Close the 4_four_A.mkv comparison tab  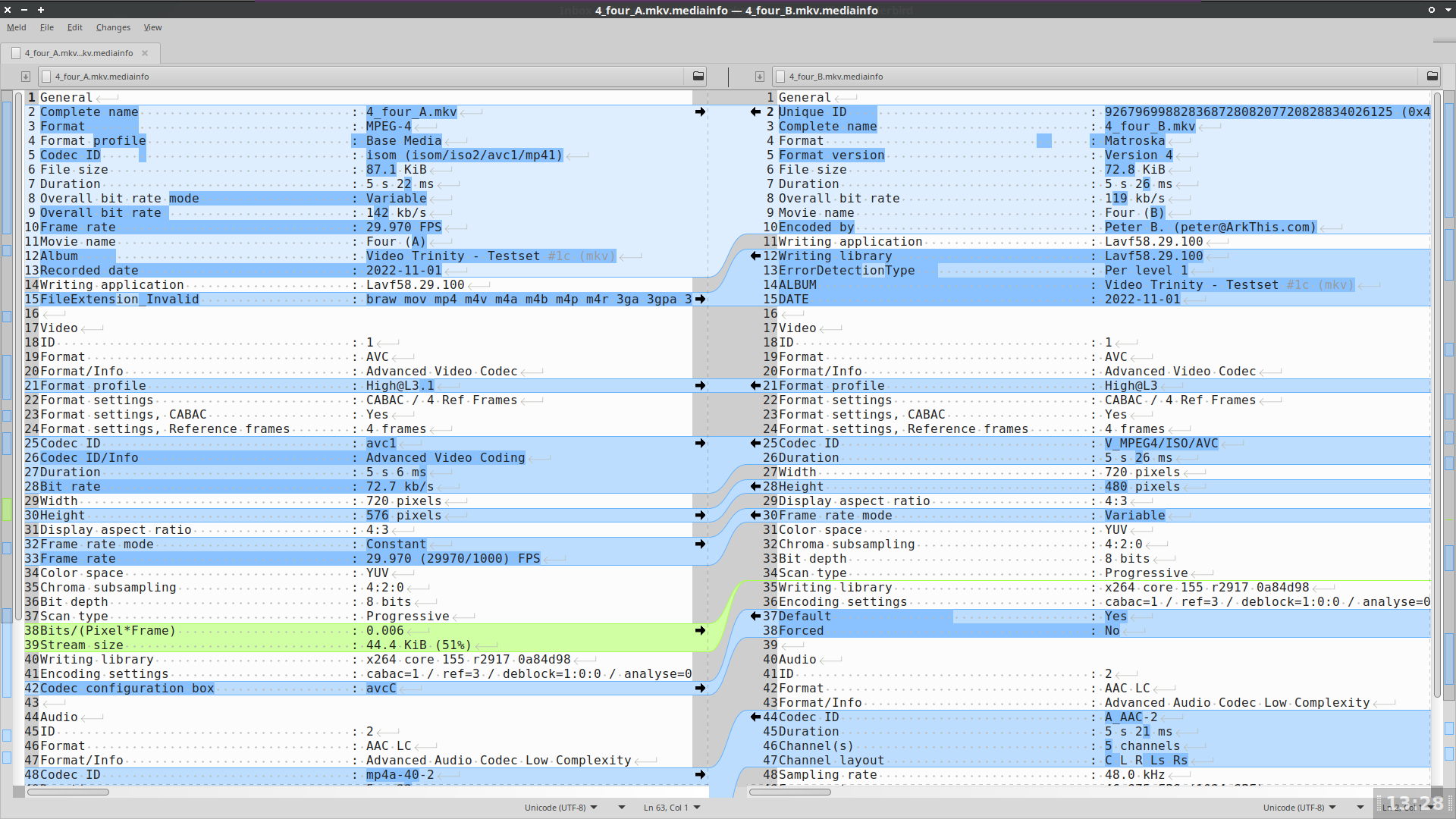pyautogui.click(x=145, y=53)
